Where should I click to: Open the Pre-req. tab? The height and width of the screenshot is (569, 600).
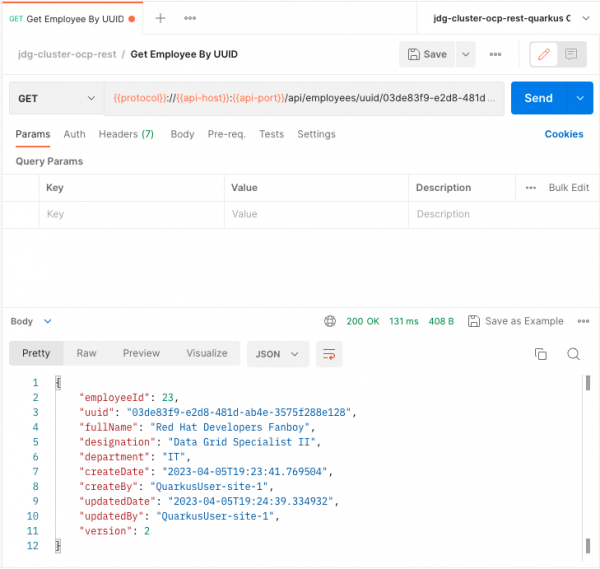226,134
